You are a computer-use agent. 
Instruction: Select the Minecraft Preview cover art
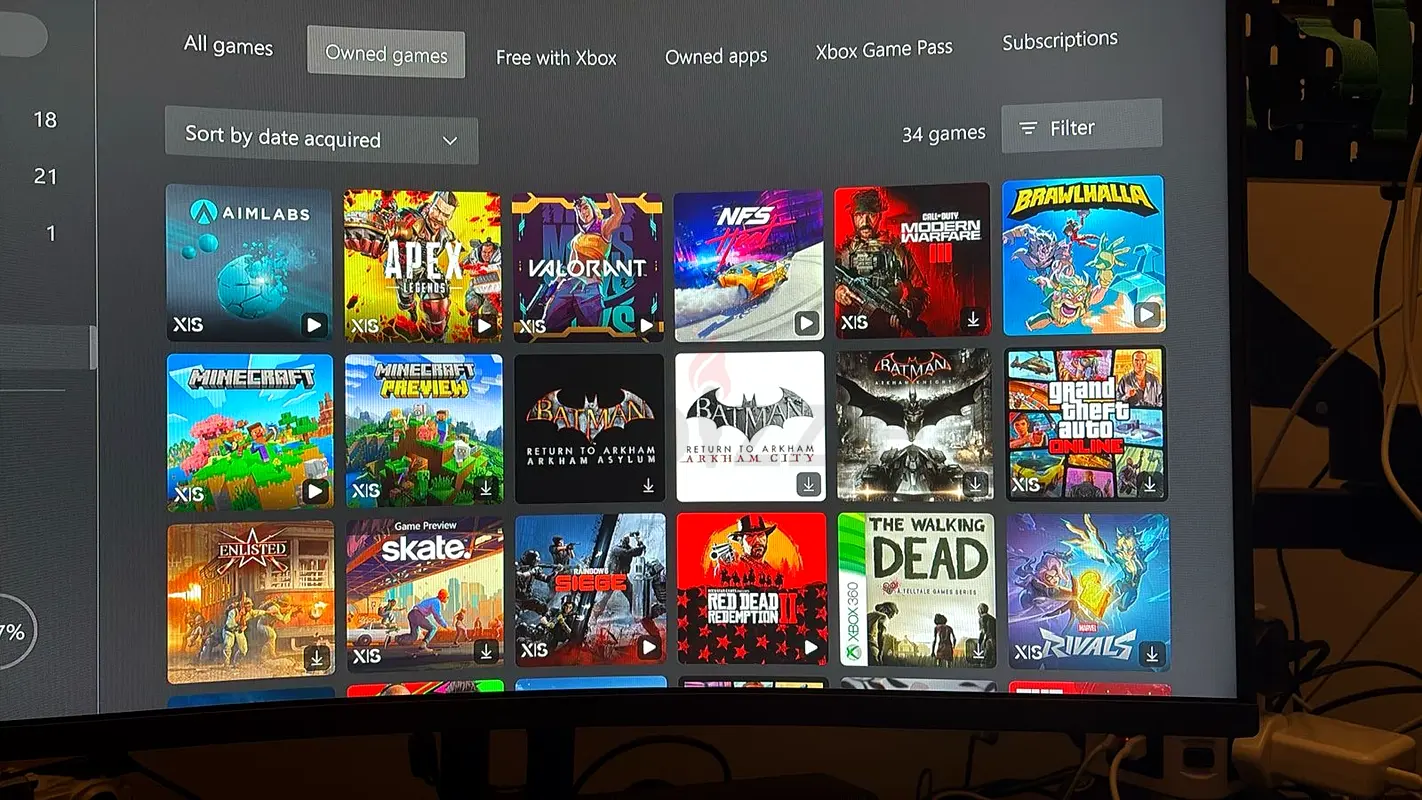pyautogui.click(x=424, y=428)
